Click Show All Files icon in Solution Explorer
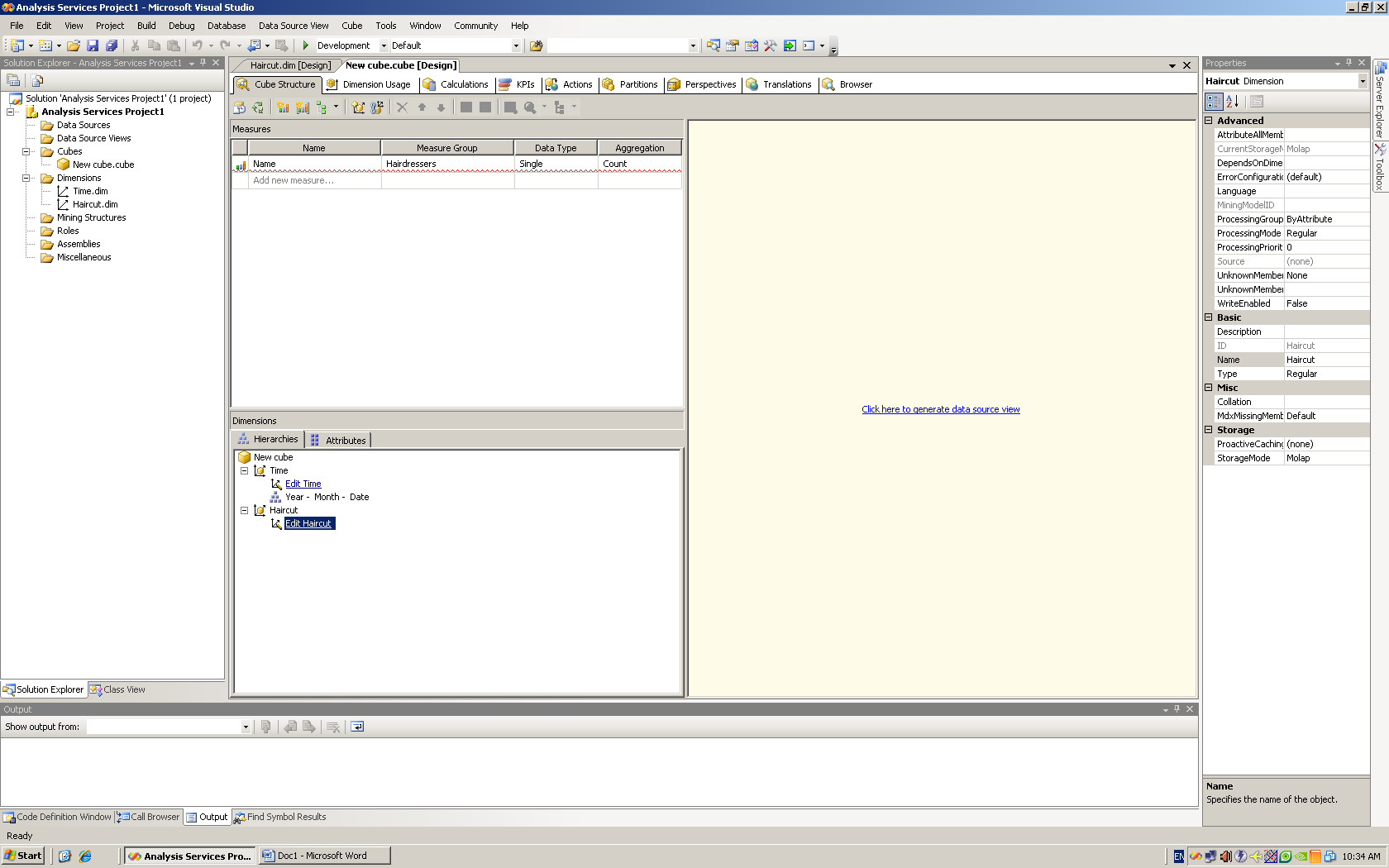The image size is (1389, 868). [x=37, y=80]
